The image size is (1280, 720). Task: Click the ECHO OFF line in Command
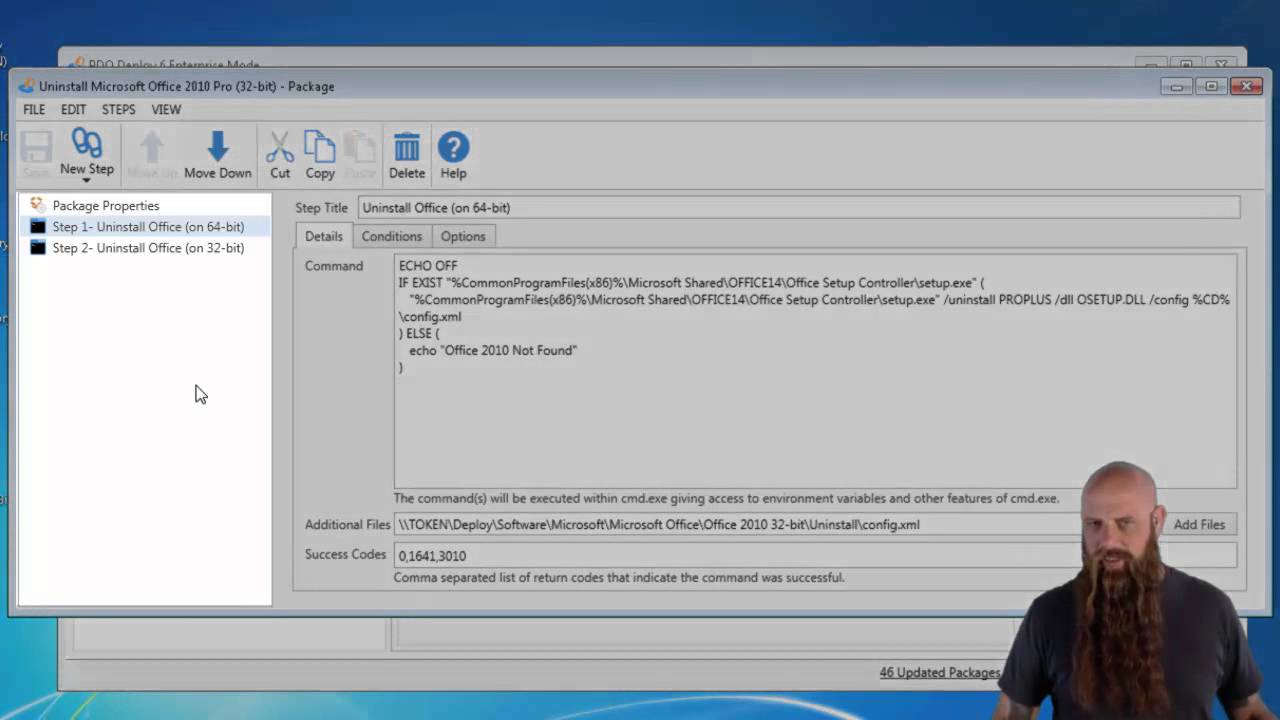click(428, 266)
